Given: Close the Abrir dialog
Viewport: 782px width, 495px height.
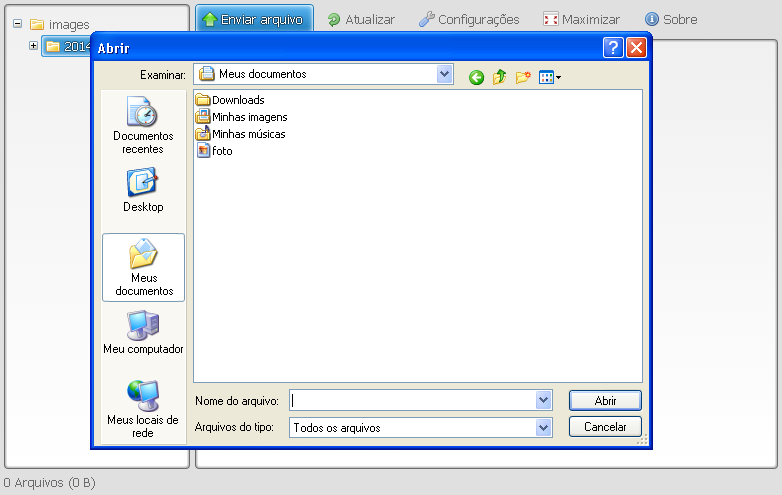Looking at the screenshot, I should pos(636,48).
